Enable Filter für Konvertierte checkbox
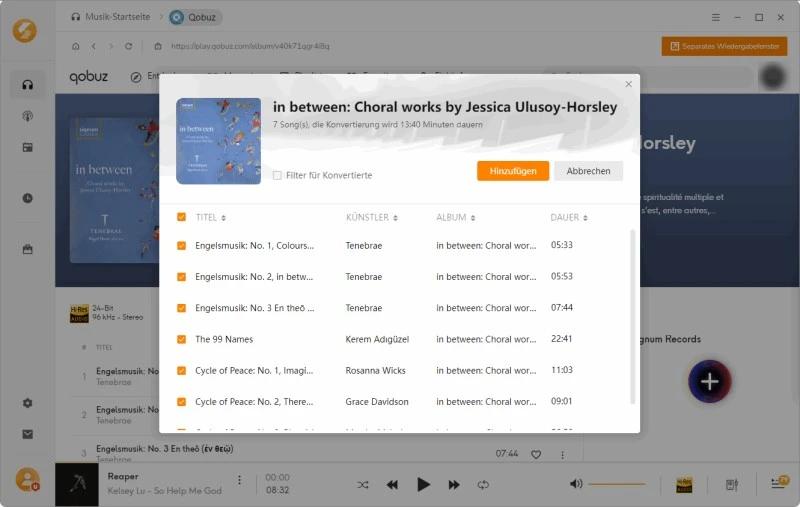Viewport: 800px width, 507px height. pyautogui.click(x=277, y=175)
